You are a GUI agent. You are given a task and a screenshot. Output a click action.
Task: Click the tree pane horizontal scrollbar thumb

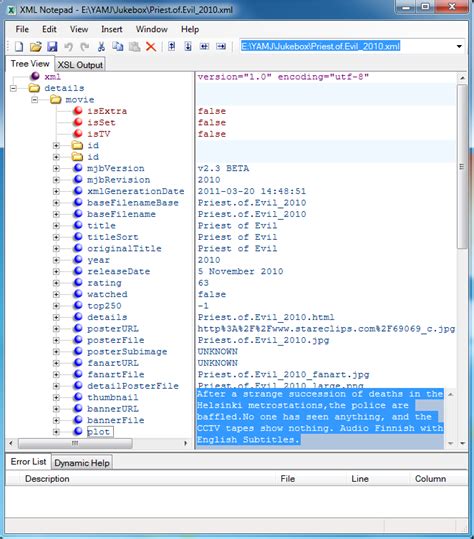point(75,443)
